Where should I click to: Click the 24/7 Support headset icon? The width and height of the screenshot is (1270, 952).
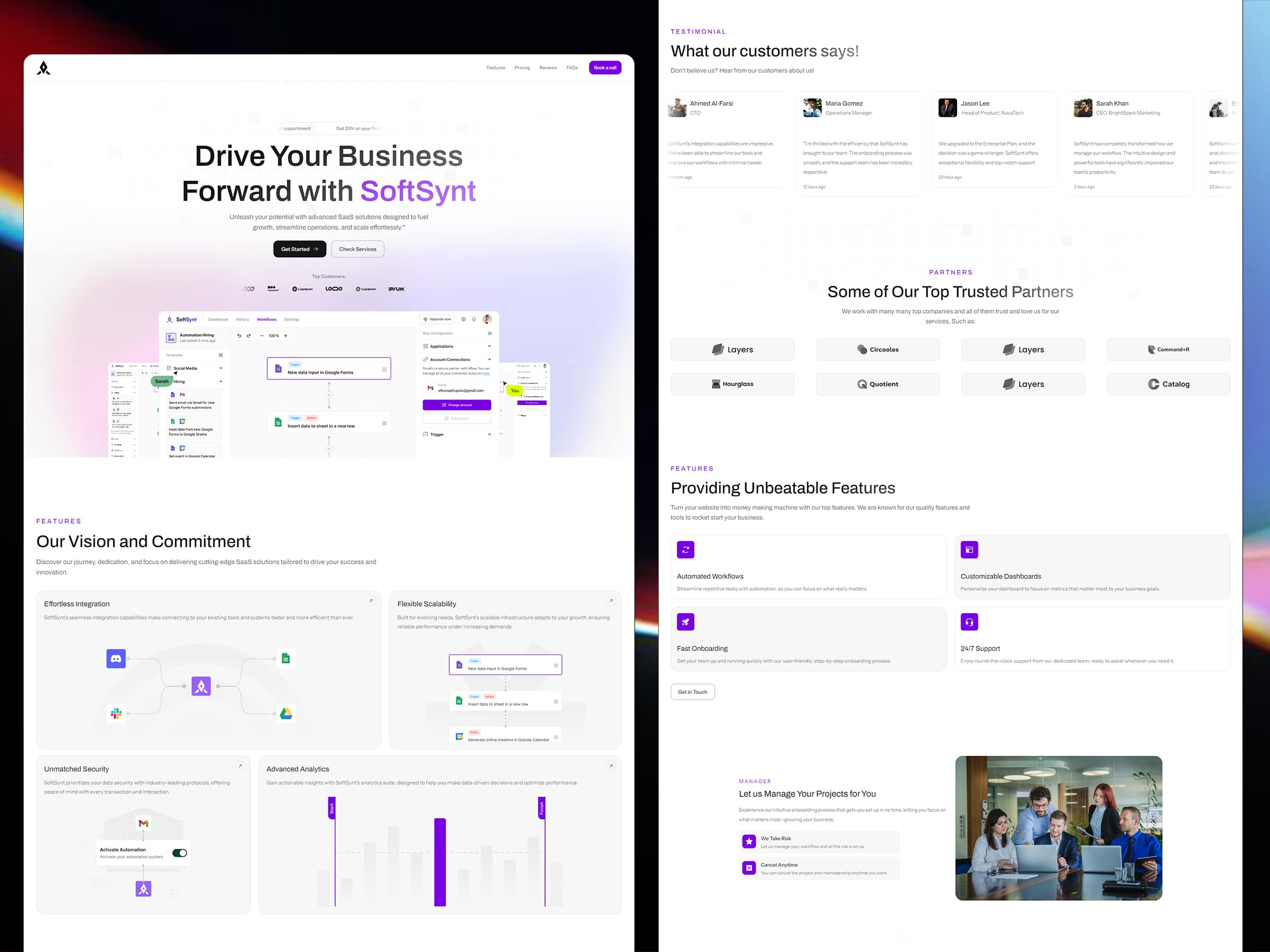969,622
